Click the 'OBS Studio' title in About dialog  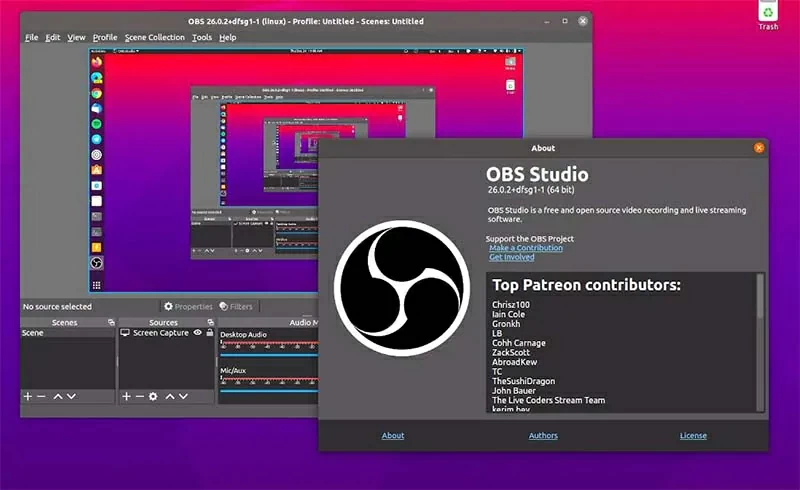pyautogui.click(x=537, y=174)
